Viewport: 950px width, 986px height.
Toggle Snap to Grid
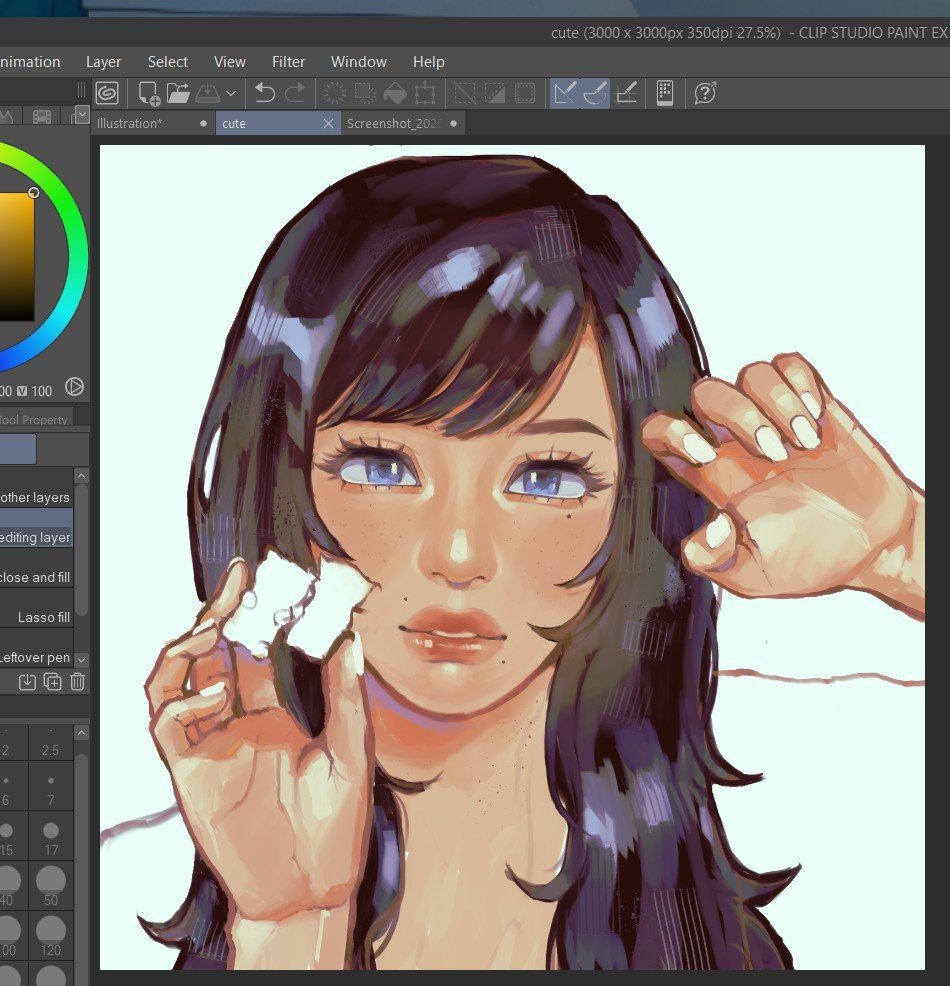pyautogui.click(x=626, y=94)
